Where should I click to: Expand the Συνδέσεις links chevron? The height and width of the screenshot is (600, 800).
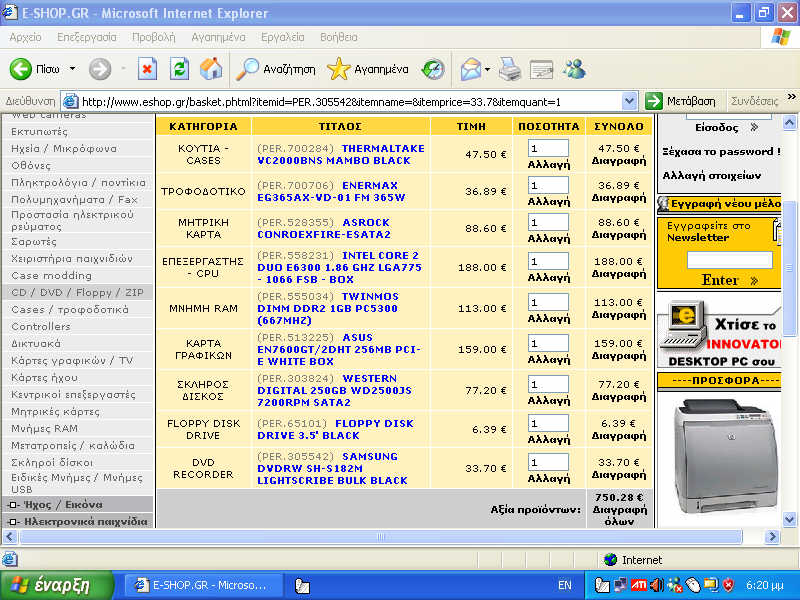pyautogui.click(x=791, y=97)
